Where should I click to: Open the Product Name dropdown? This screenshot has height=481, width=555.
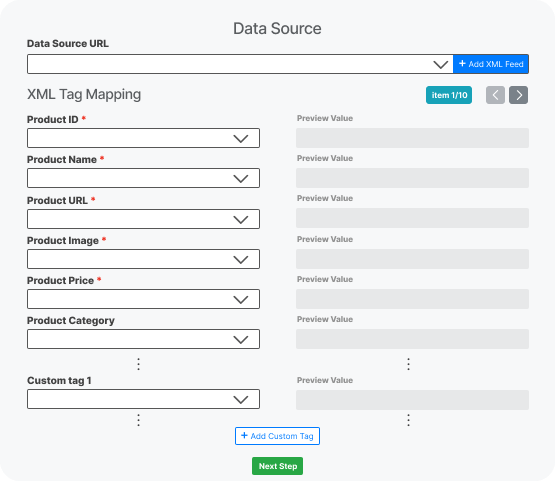pos(143,178)
